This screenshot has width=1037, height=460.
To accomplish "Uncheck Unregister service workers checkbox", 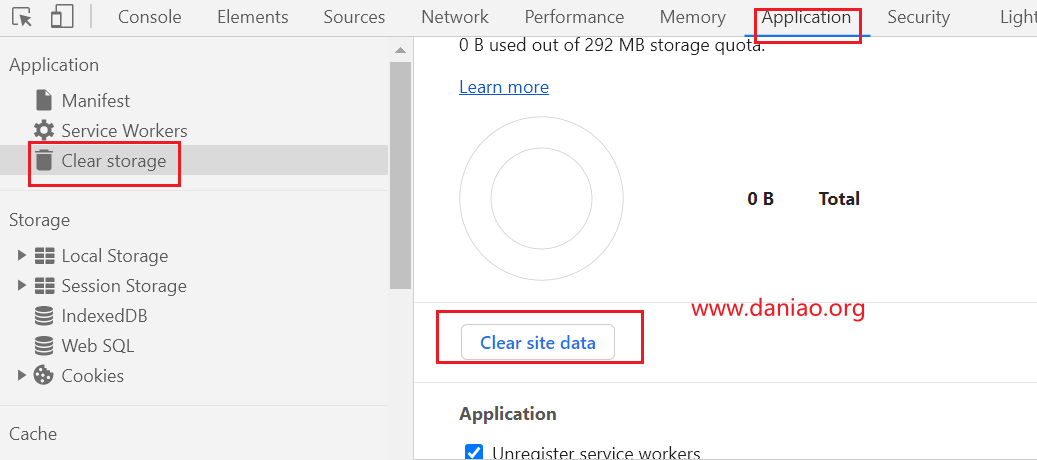I will (x=474, y=453).
